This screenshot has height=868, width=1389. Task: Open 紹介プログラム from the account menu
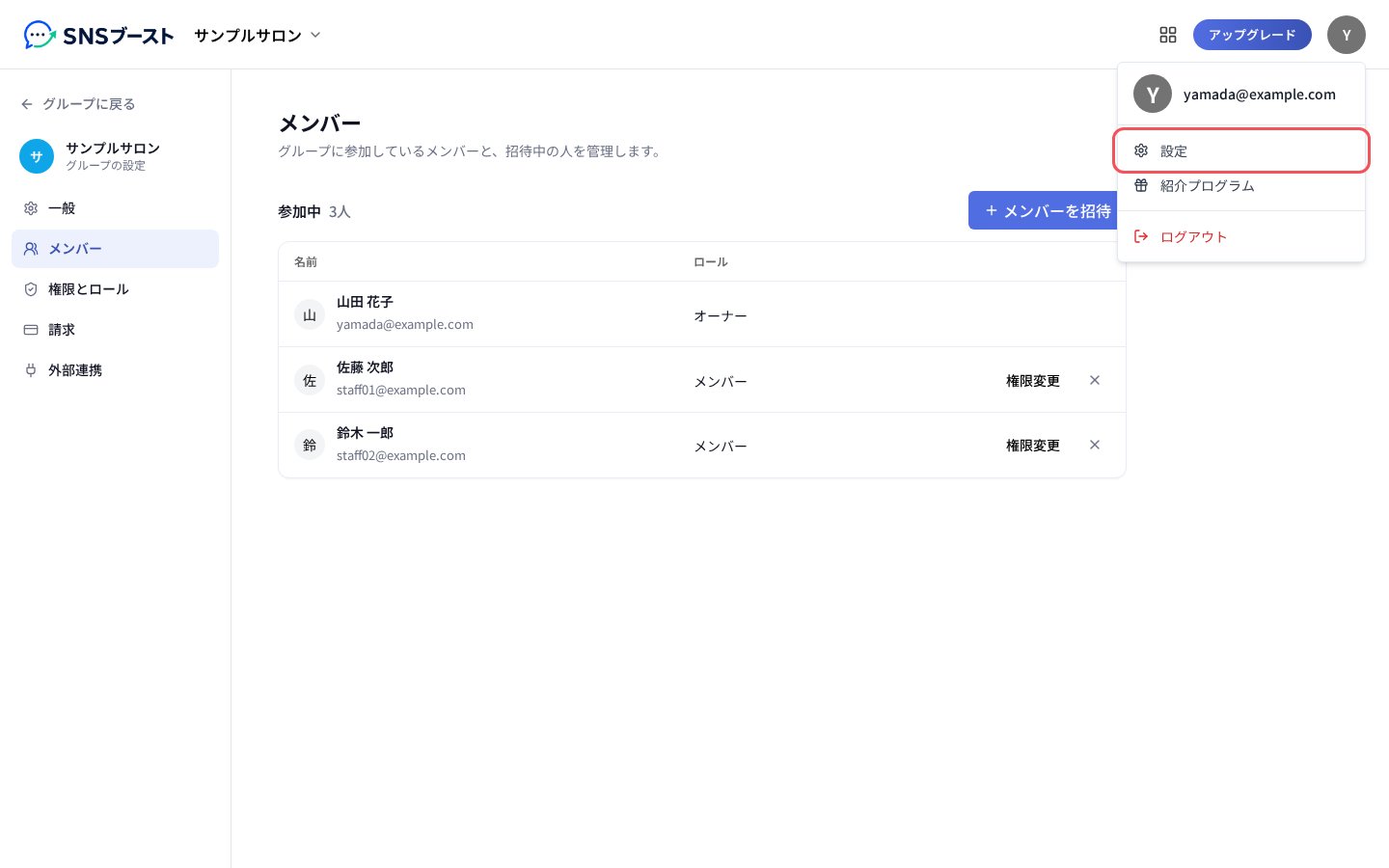[x=1241, y=186]
